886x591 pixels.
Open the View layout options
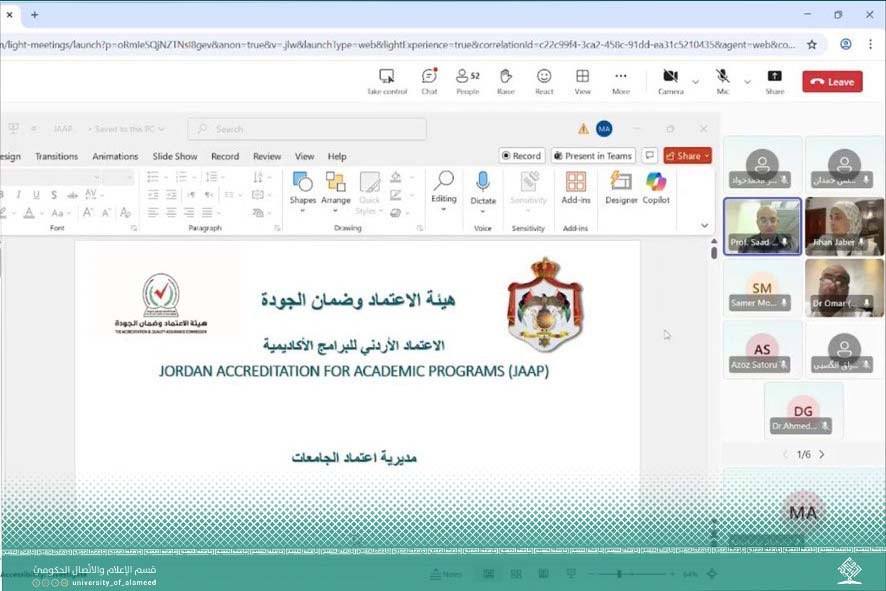(582, 80)
